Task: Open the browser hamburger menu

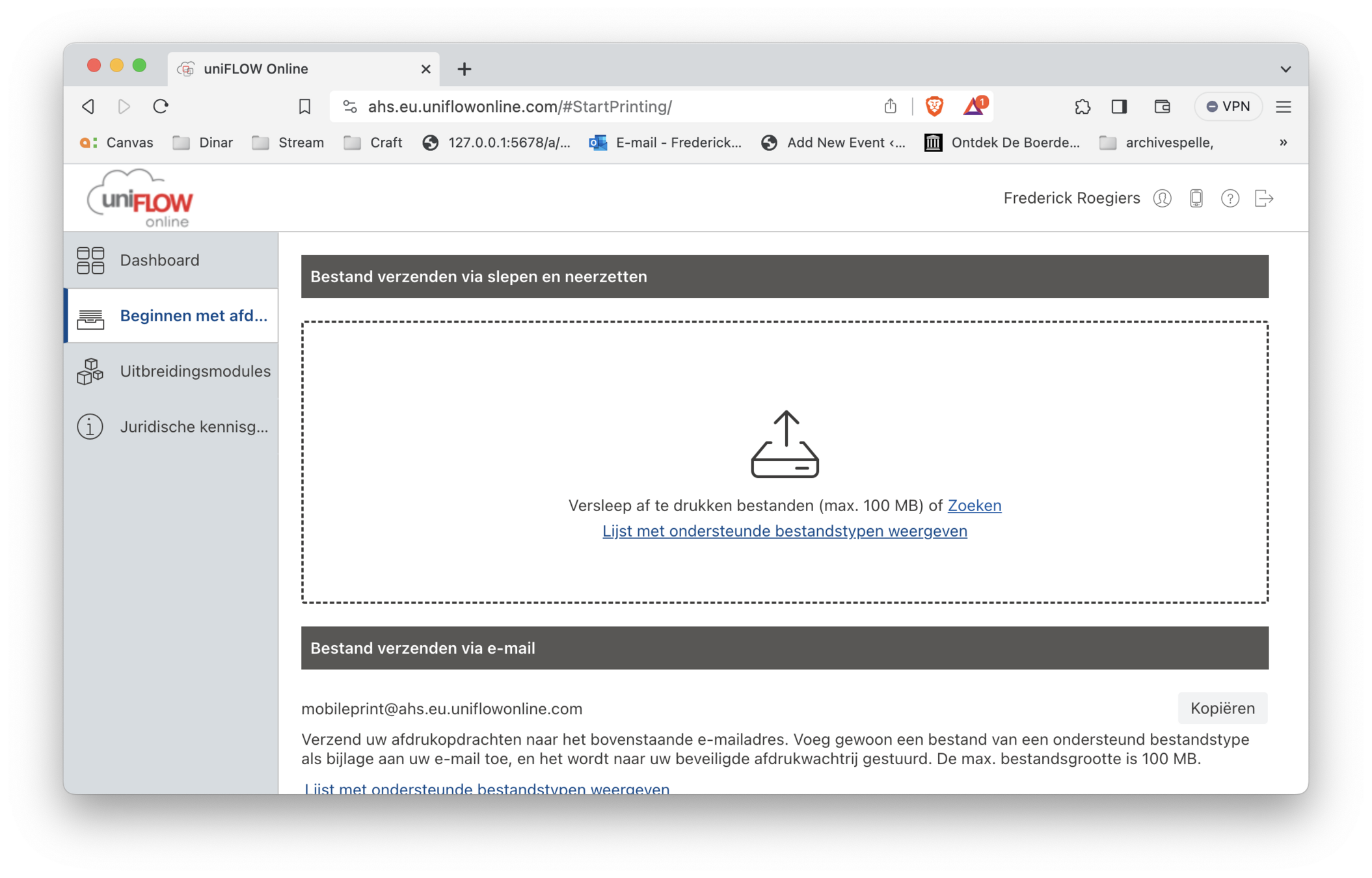Action: tap(1284, 107)
